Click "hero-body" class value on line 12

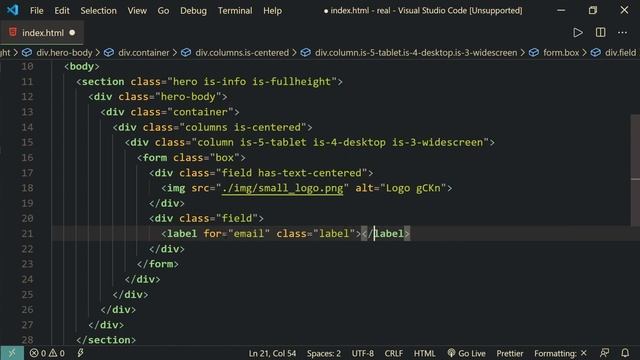coord(188,97)
